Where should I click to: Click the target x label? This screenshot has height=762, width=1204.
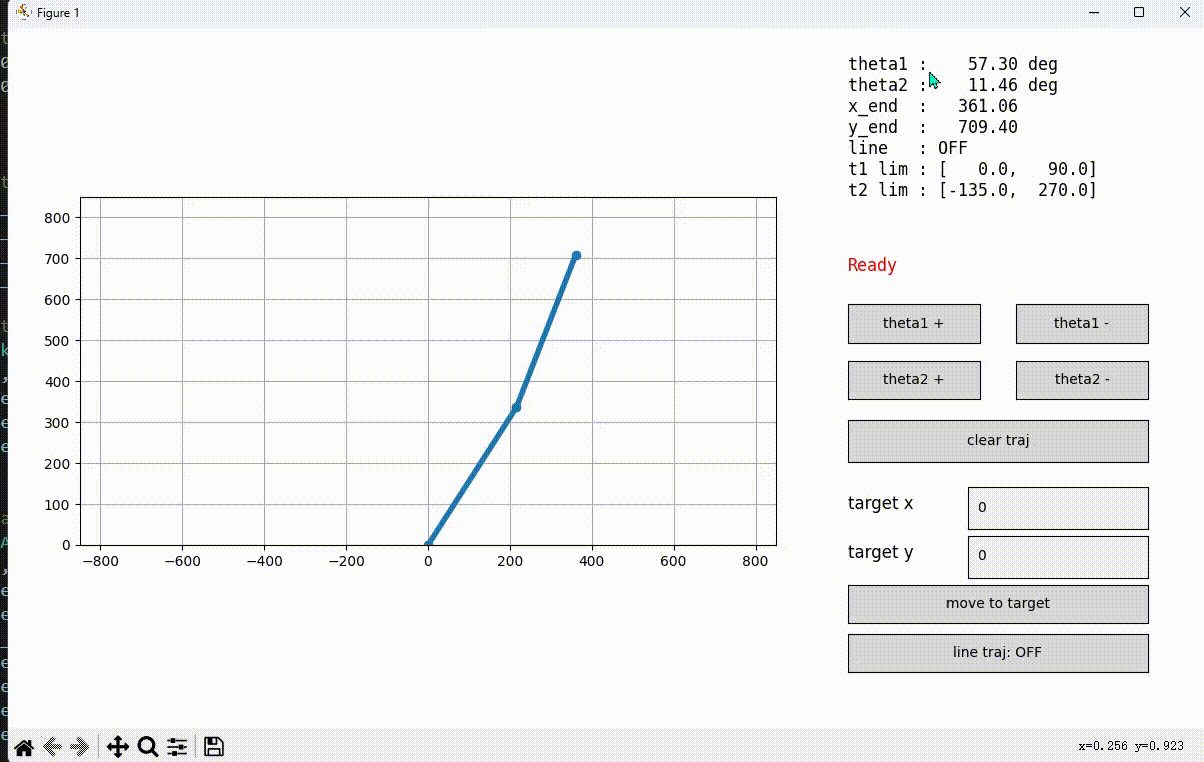[x=881, y=503]
